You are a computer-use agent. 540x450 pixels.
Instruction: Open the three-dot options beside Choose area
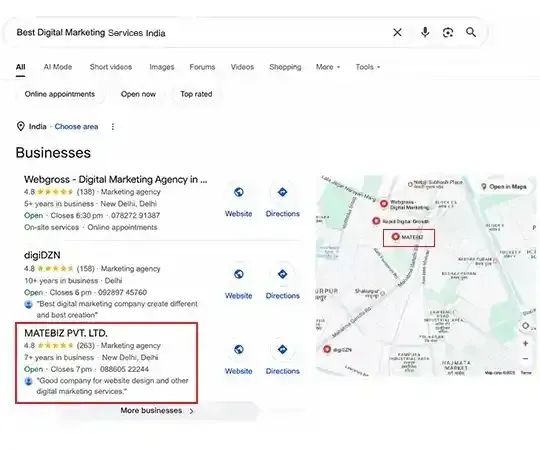click(x=113, y=127)
